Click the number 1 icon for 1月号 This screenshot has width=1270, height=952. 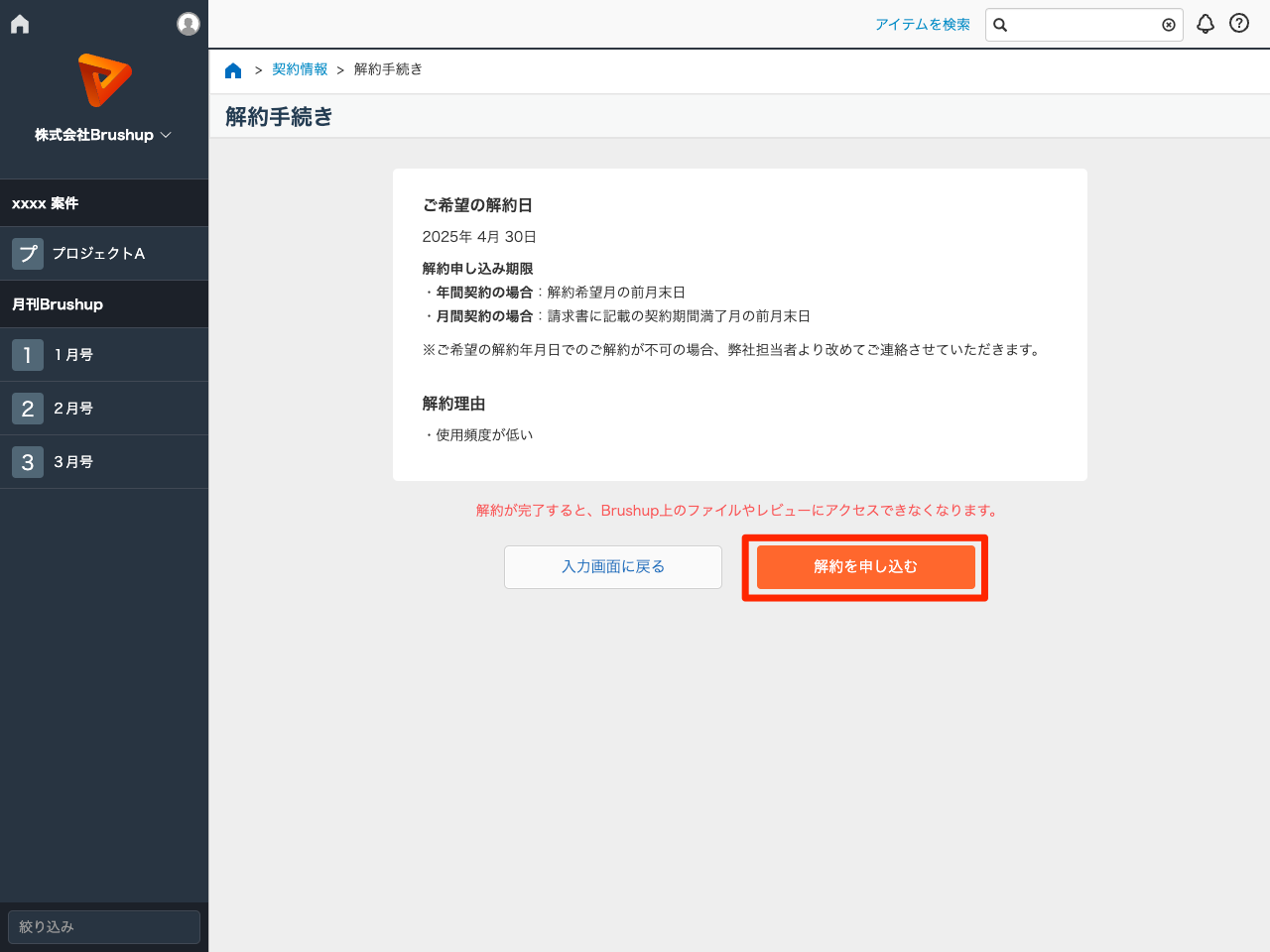point(28,355)
